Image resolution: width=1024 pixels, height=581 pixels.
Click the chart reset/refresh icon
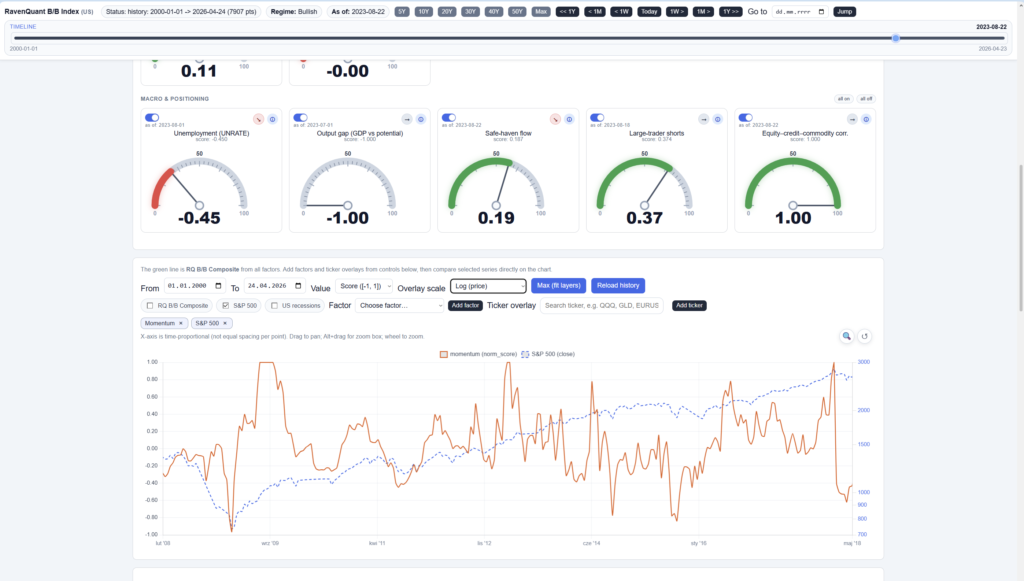(x=864, y=336)
